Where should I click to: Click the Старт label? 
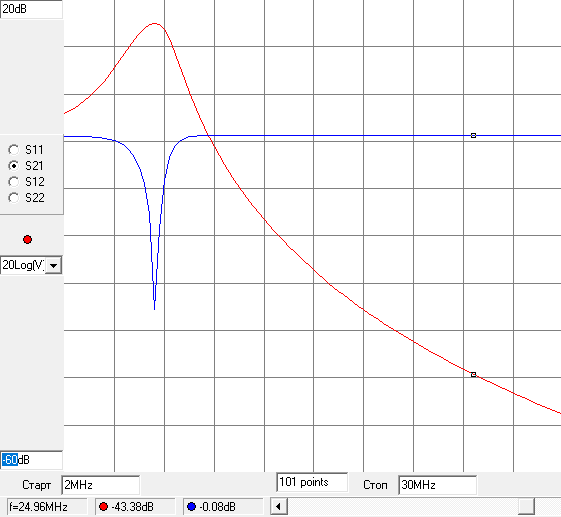pos(36,485)
